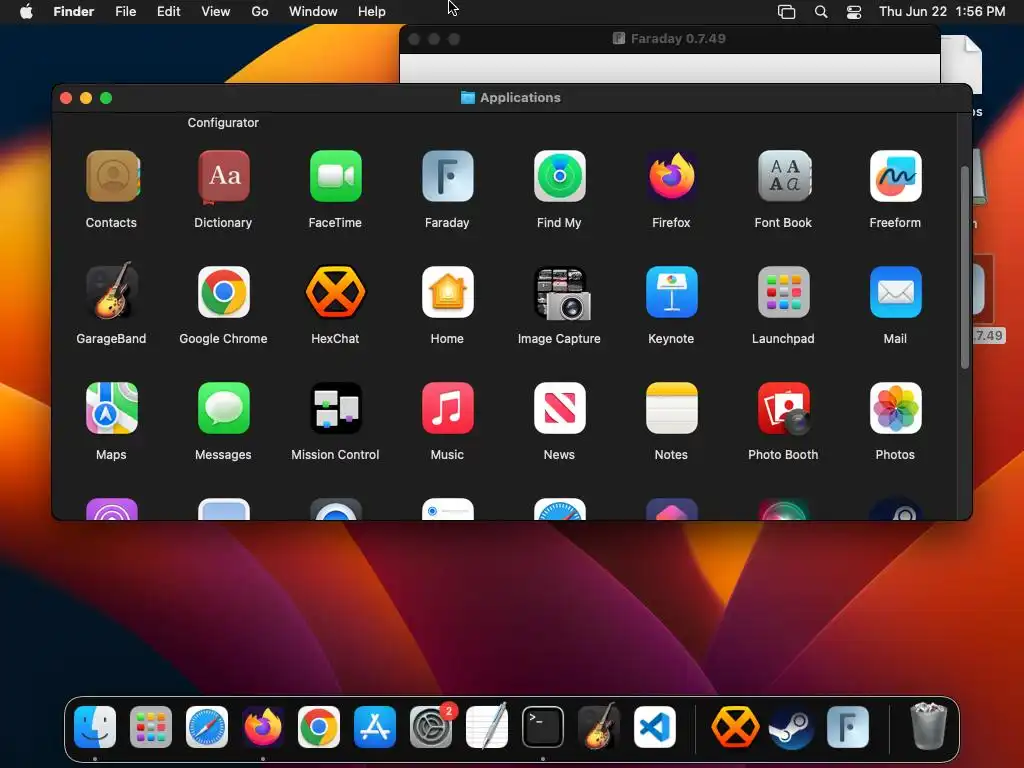Open Control Center in menu bar
The width and height of the screenshot is (1024, 768).
click(854, 12)
